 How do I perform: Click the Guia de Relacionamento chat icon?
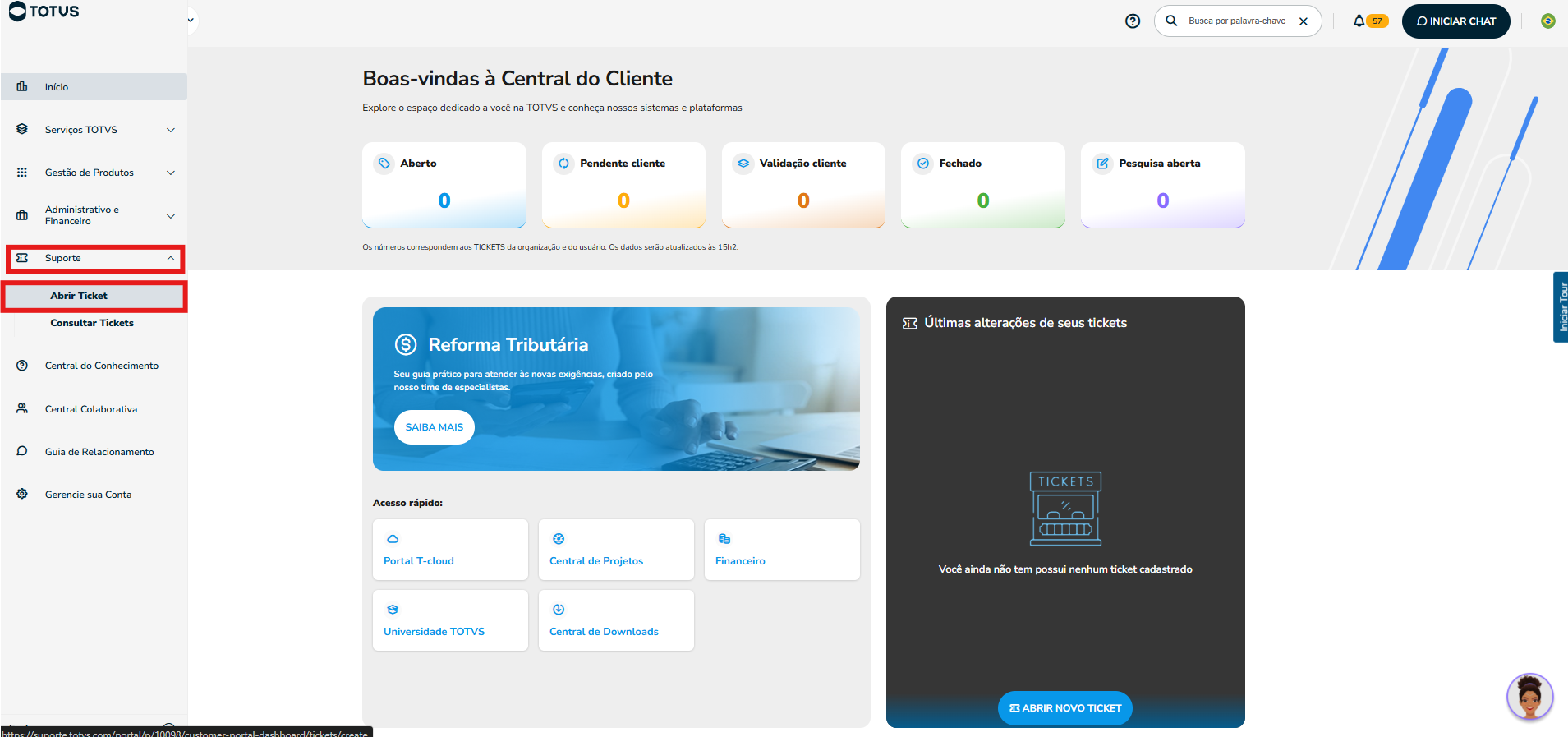pyautogui.click(x=22, y=451)
